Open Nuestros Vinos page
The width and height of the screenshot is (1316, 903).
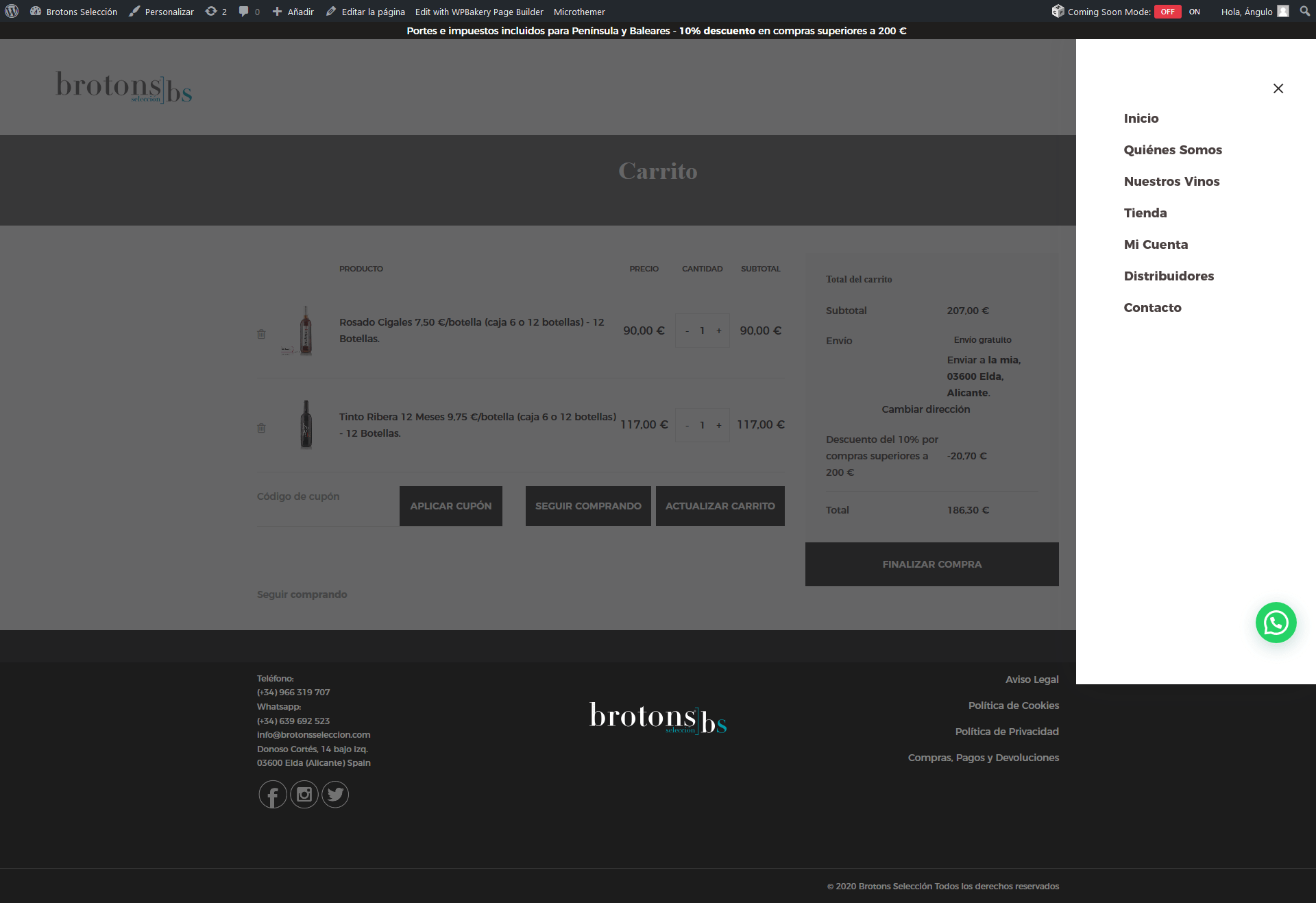click(1171, 181)
